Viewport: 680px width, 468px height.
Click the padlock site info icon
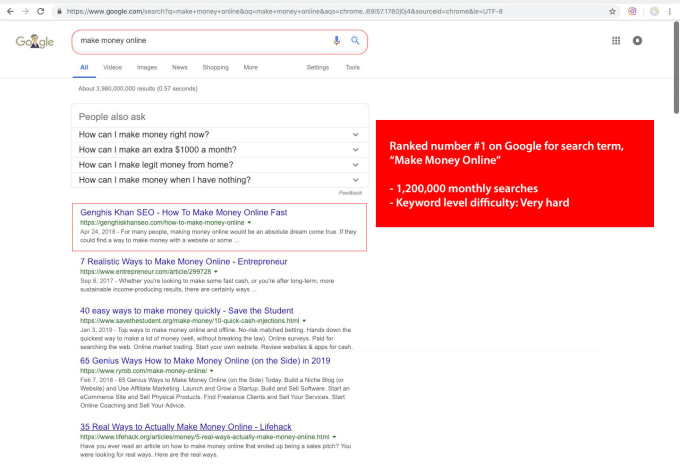coord(59,12)
